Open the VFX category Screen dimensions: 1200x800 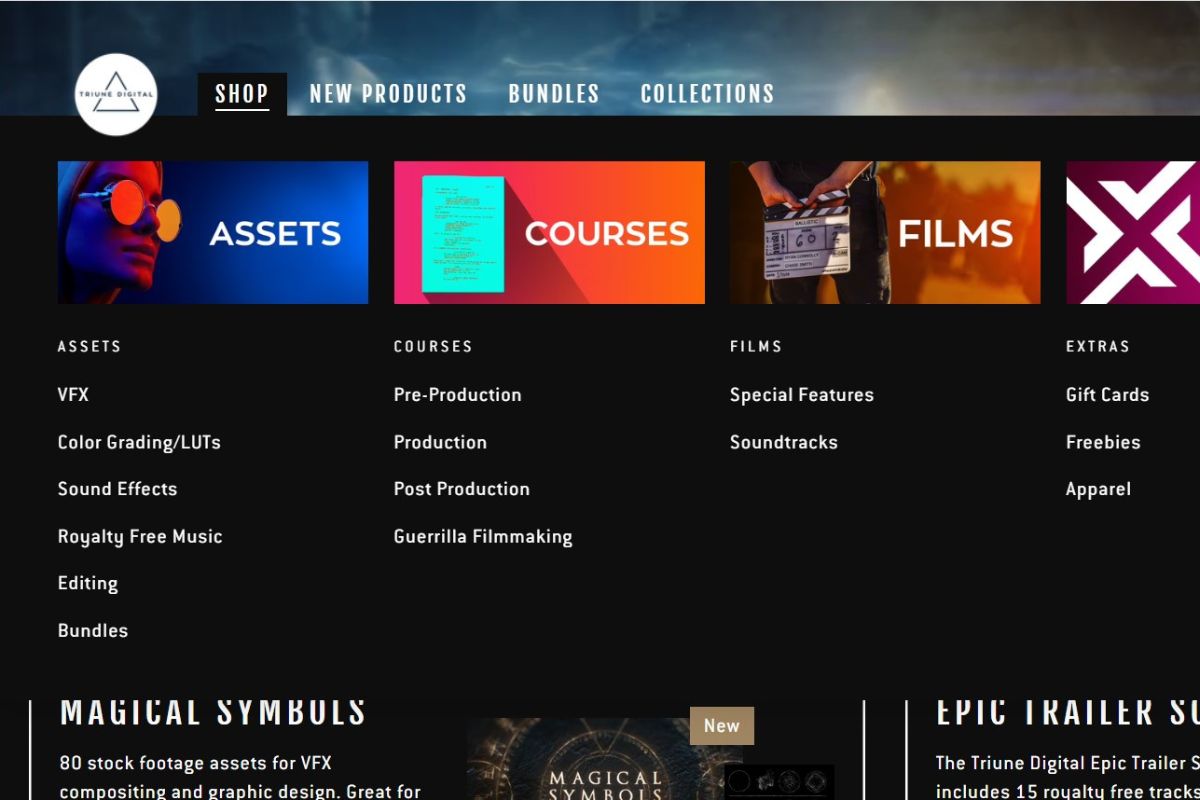(x=73, y=395)
